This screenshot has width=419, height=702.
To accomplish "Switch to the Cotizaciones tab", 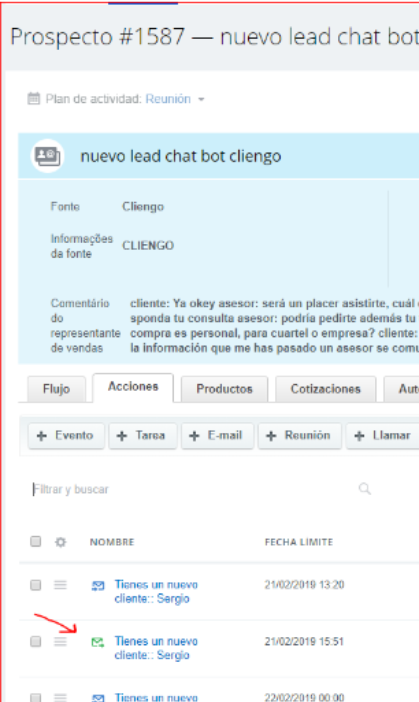I will 325,389.
